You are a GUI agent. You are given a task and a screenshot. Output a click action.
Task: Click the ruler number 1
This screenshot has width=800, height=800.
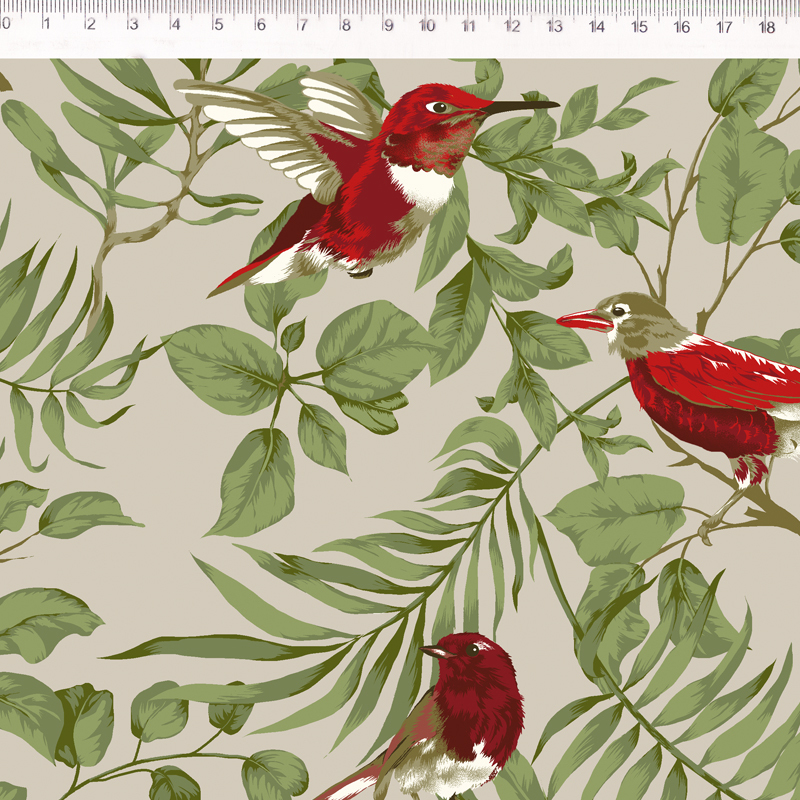(46, 23)
